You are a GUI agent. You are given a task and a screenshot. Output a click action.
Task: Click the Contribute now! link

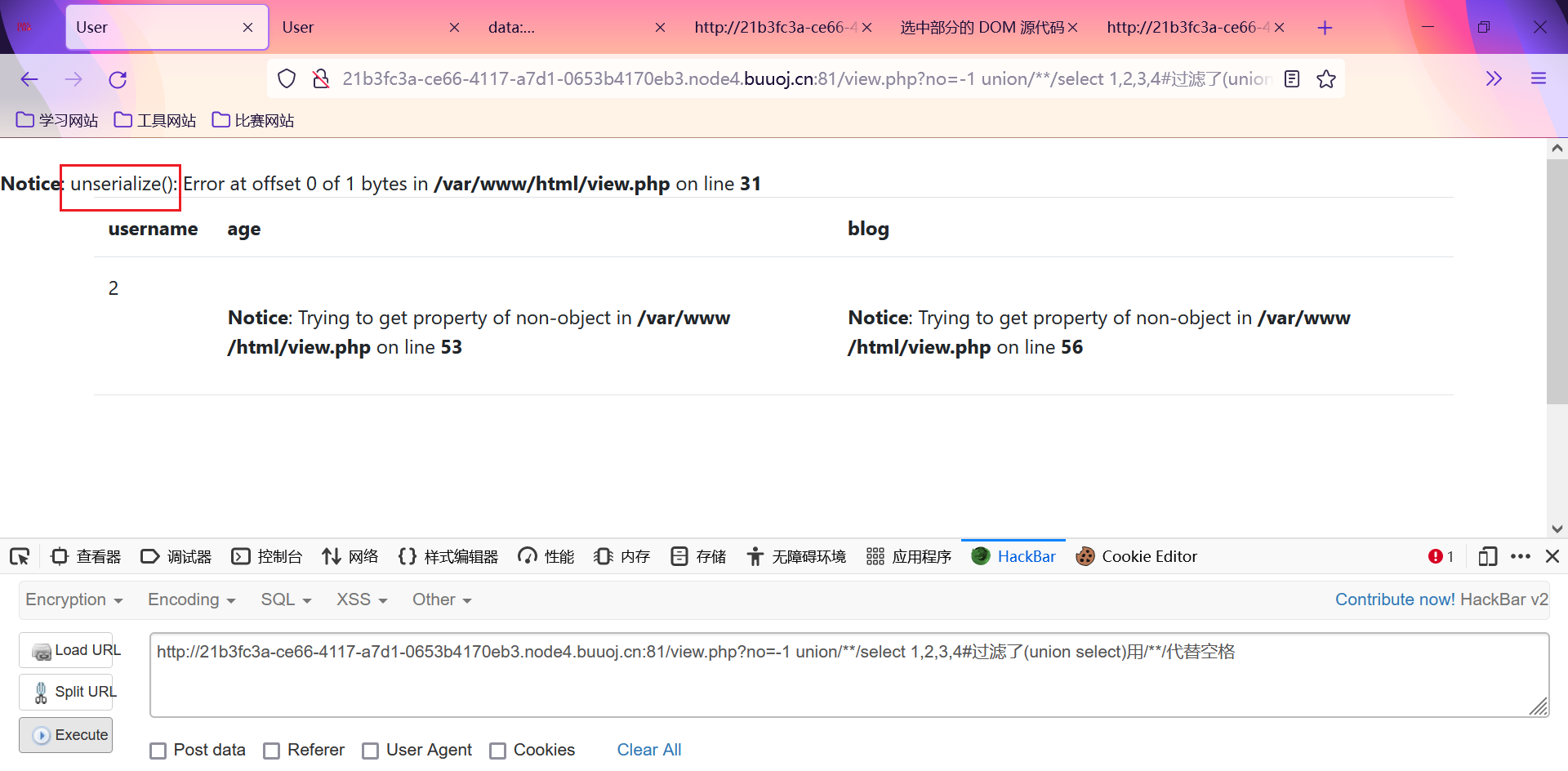[x=1395, y=599]
